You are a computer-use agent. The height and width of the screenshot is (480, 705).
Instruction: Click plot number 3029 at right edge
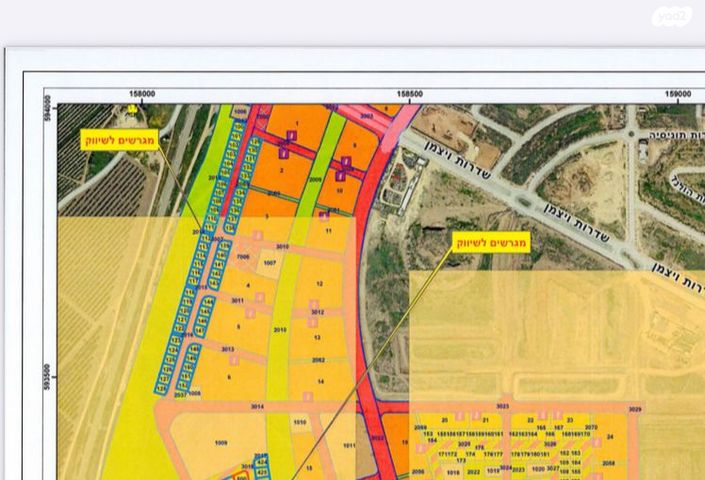coord(635,409)
